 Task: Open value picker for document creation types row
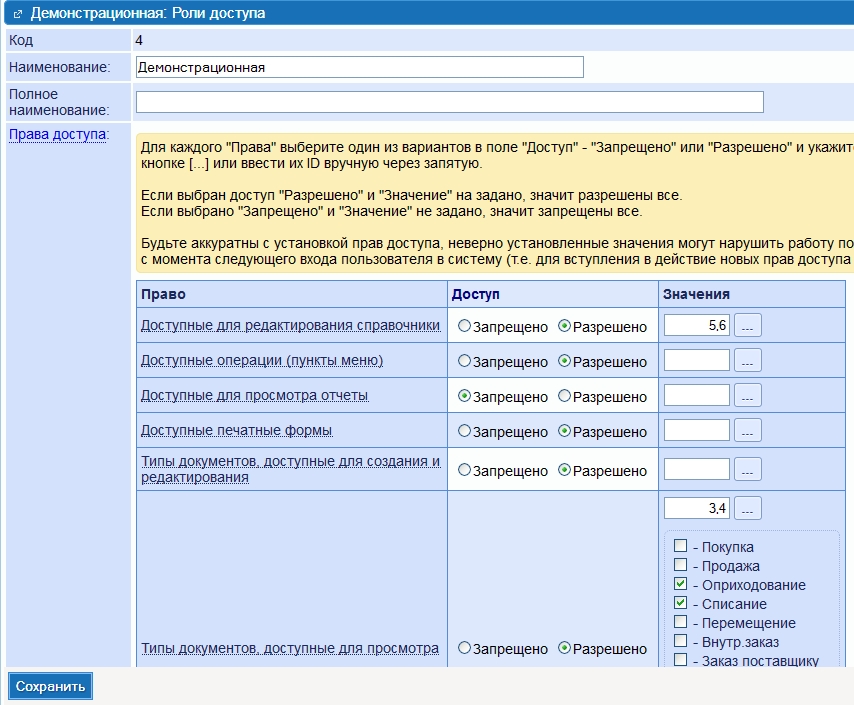[x=747, y=469]
